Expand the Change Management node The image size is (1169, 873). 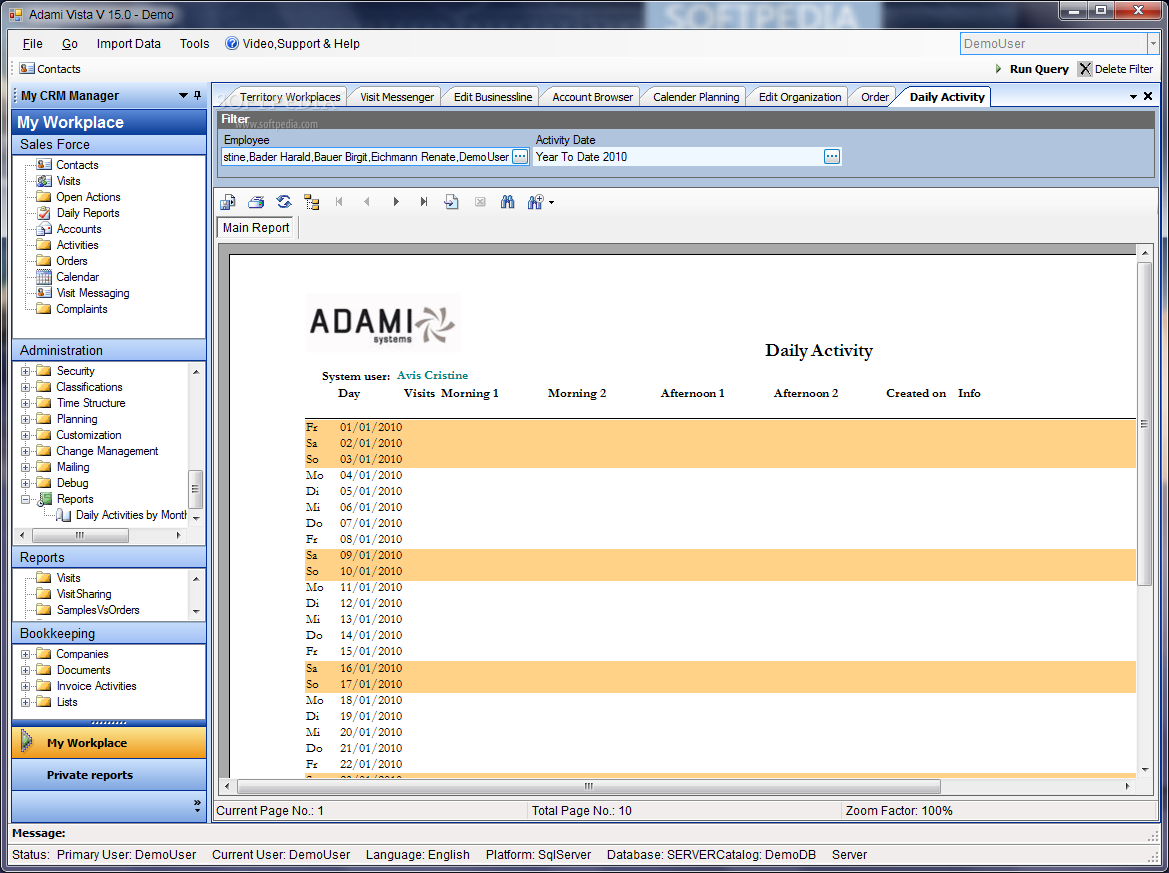click(25, 451)
